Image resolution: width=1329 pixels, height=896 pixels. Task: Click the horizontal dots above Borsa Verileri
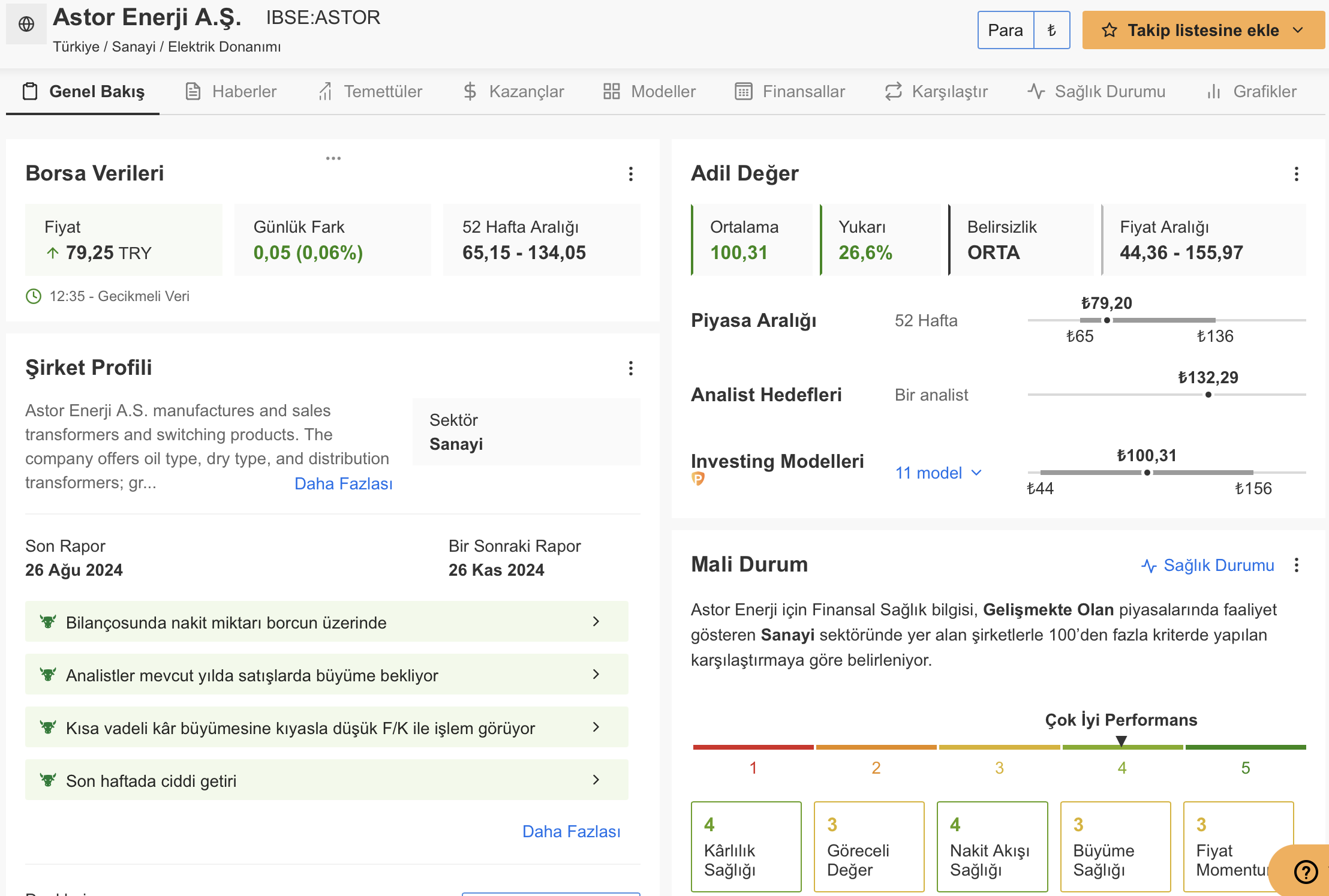pos(333,158)
